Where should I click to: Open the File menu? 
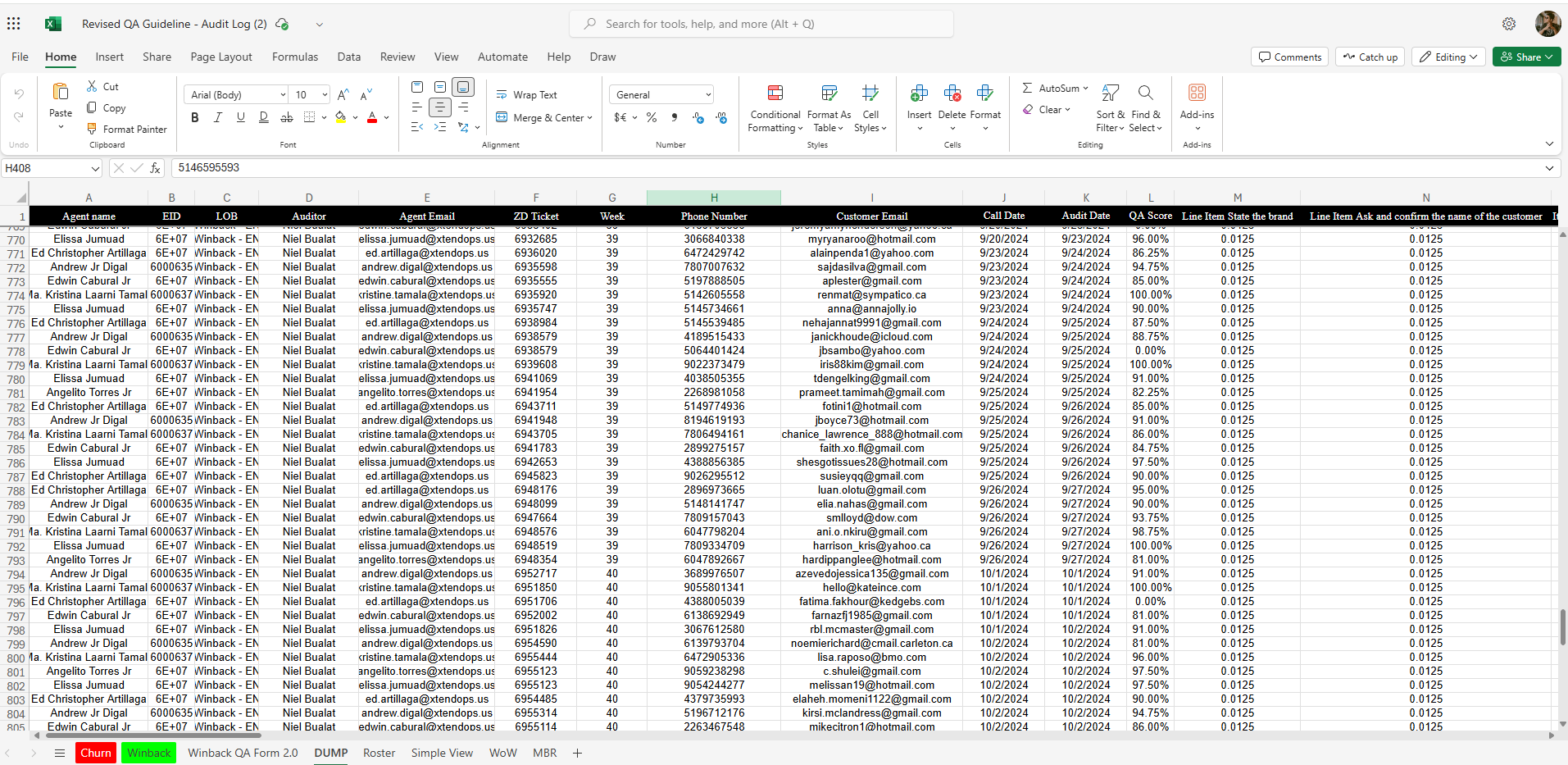point(20,57)
